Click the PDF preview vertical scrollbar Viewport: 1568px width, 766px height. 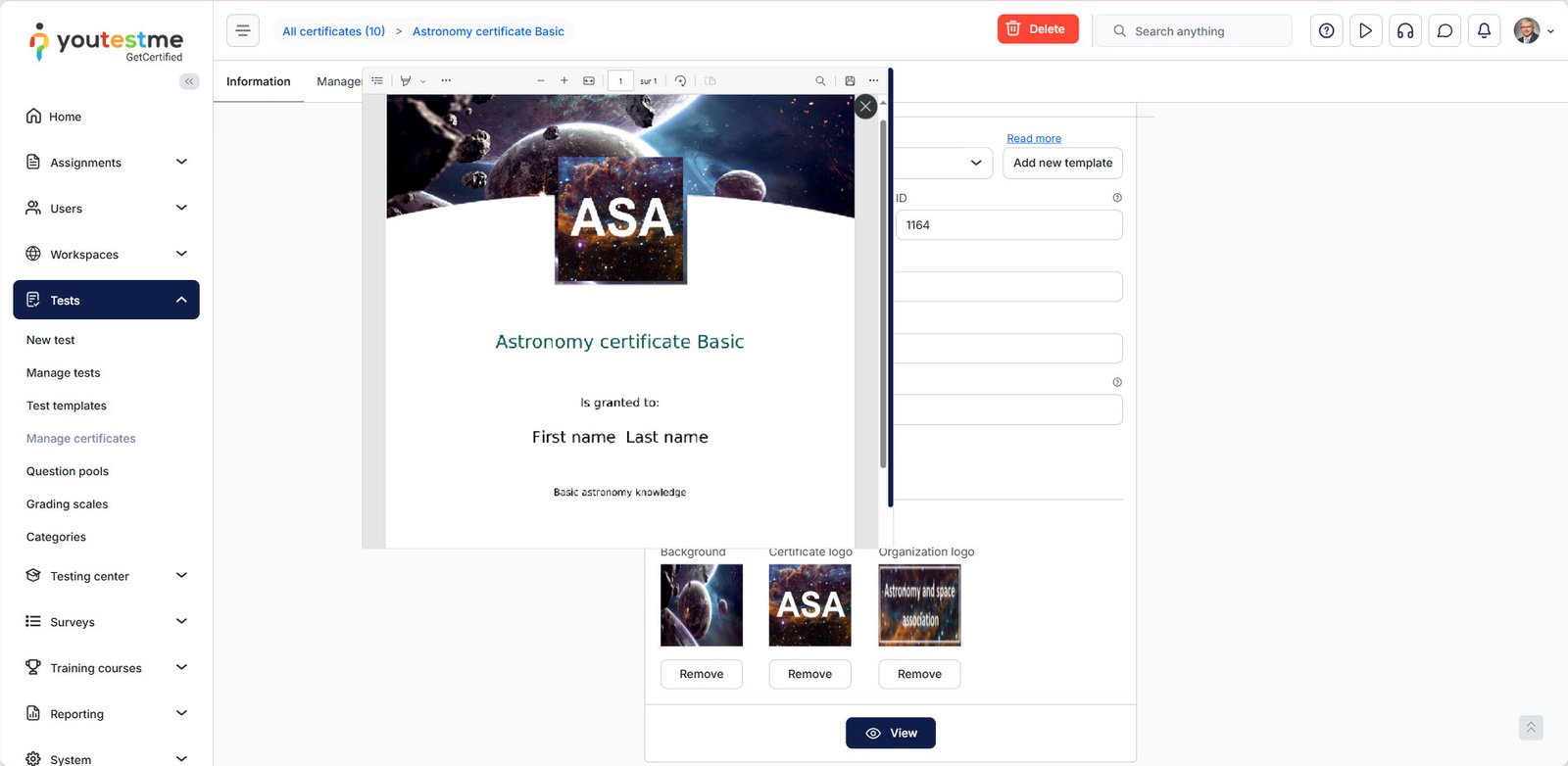883,294
